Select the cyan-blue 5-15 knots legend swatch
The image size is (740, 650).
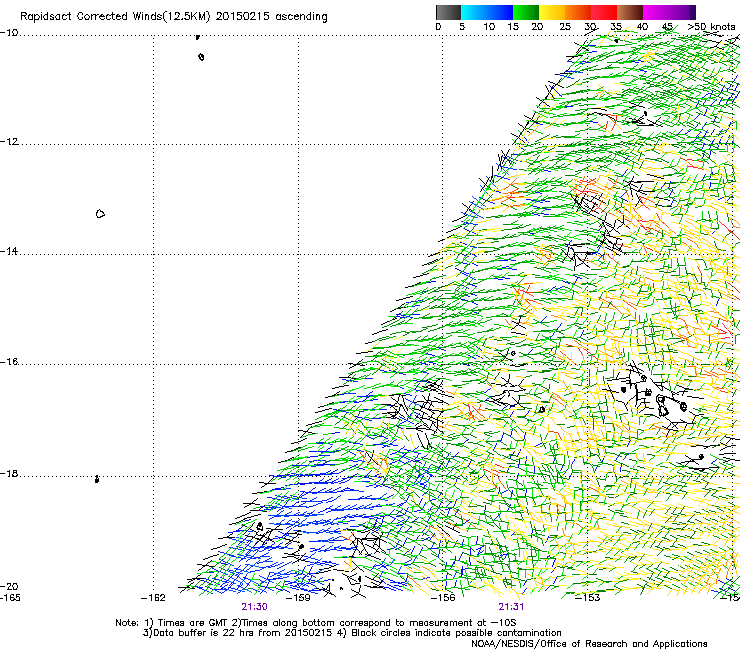[487, 12]
